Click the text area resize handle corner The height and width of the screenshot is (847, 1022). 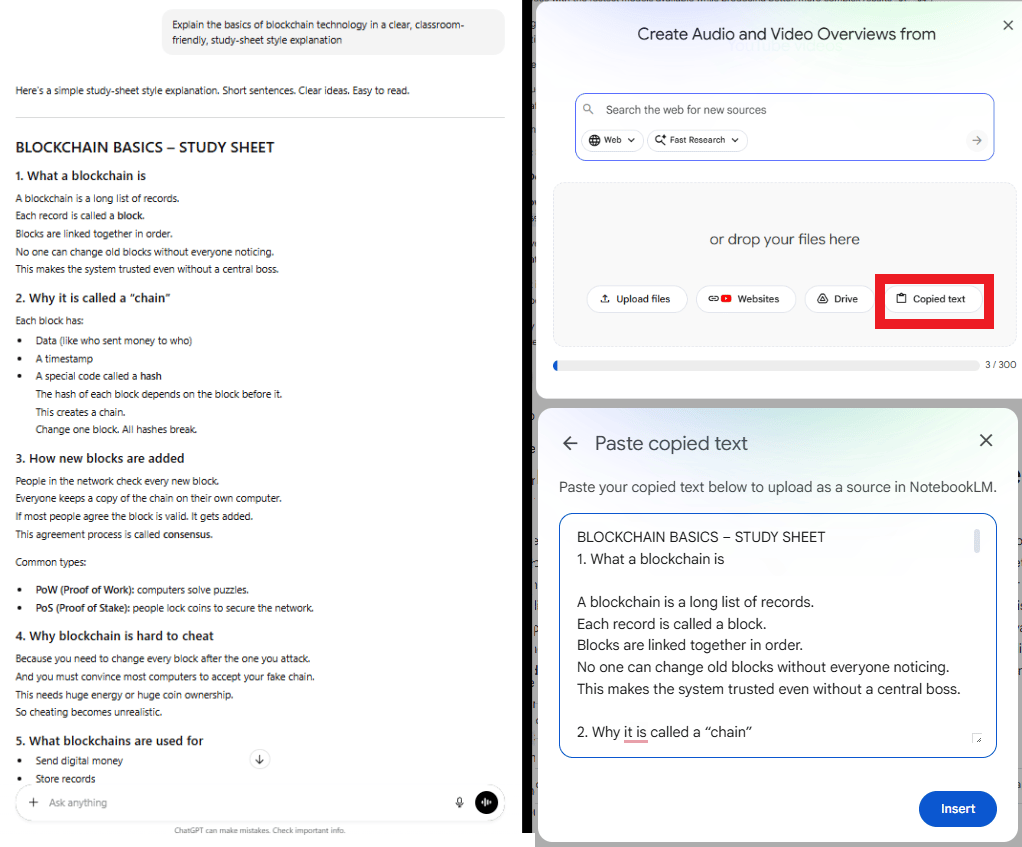pos(977,738)
